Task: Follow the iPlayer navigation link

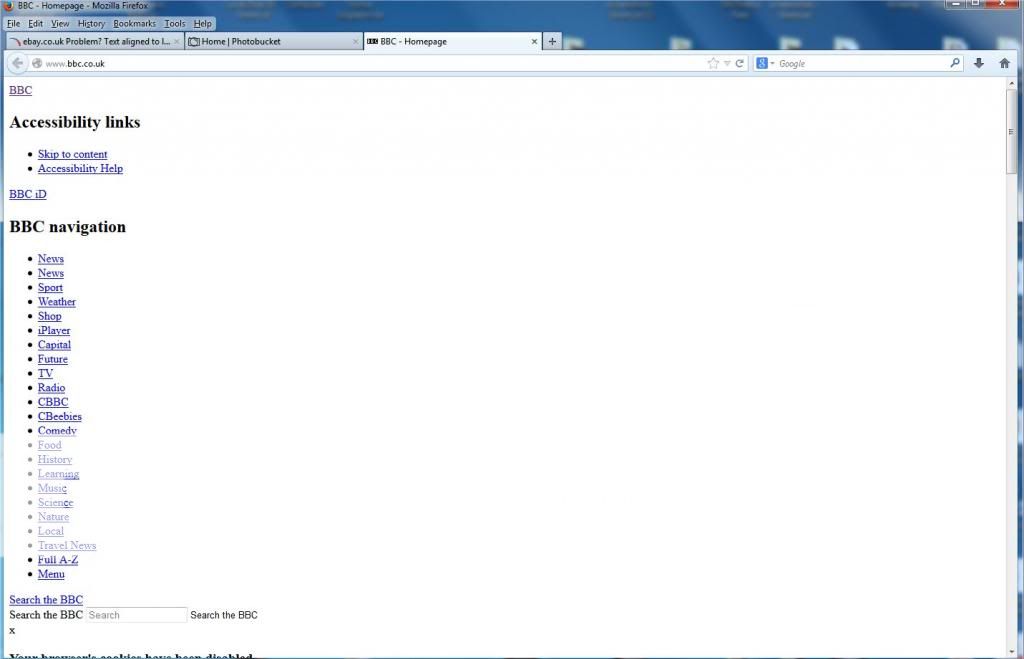Action: pos(54,330)
